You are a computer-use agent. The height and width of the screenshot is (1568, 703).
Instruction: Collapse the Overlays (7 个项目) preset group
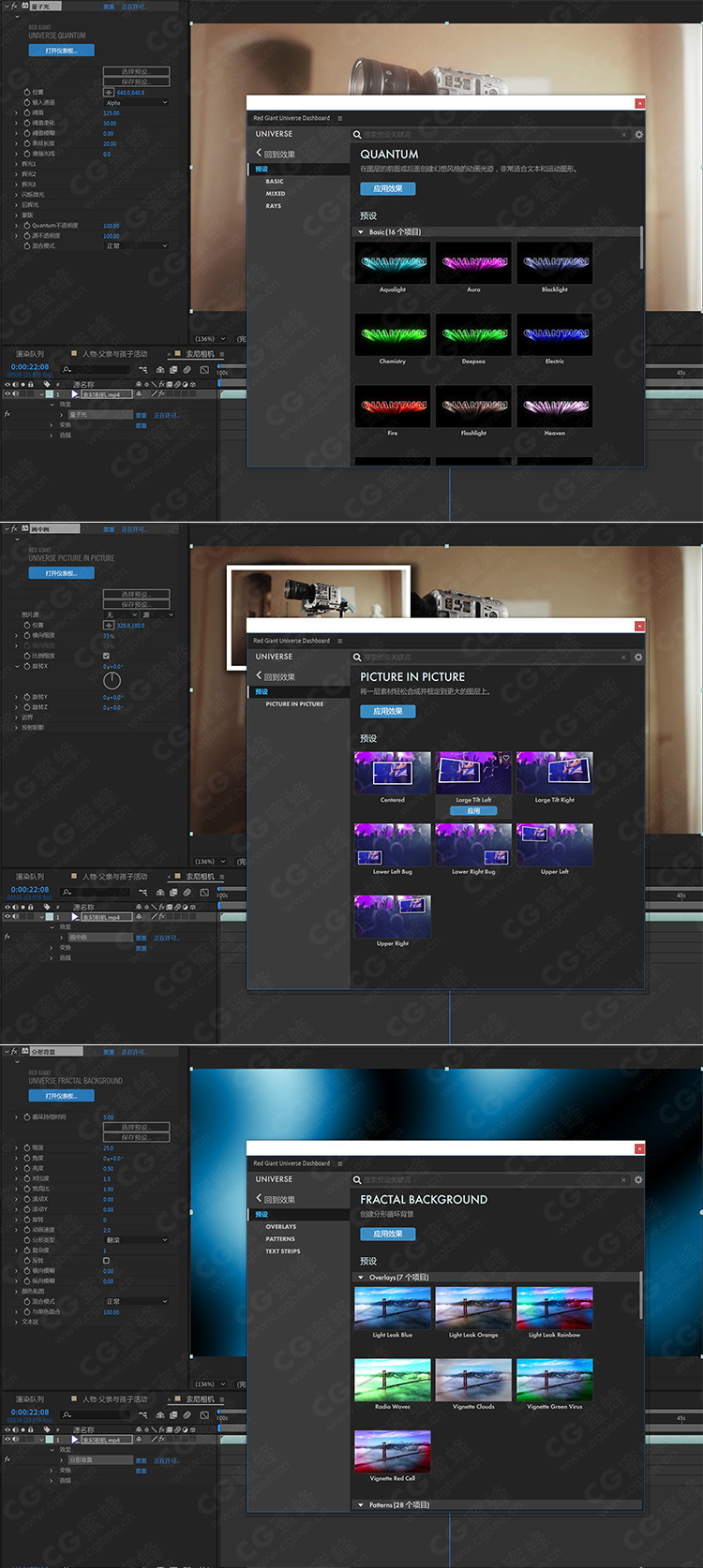(x=360, y=1277)
